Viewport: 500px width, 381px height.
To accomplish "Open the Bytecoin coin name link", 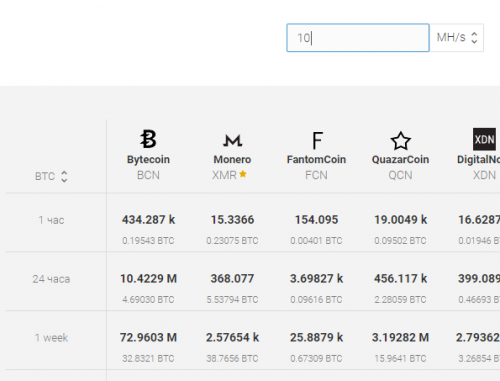I will point(148,160).
